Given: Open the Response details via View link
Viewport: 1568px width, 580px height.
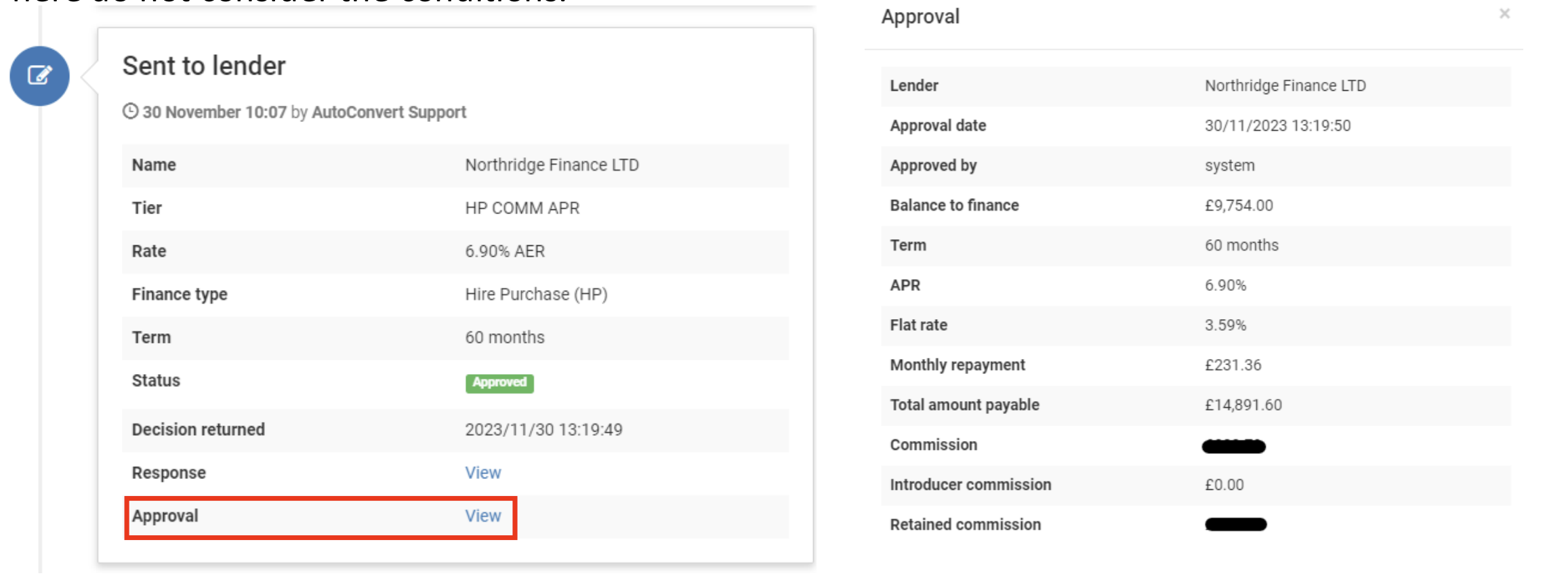Looking at the screenshot, I should pyautogui.click(x=482, y=472).
